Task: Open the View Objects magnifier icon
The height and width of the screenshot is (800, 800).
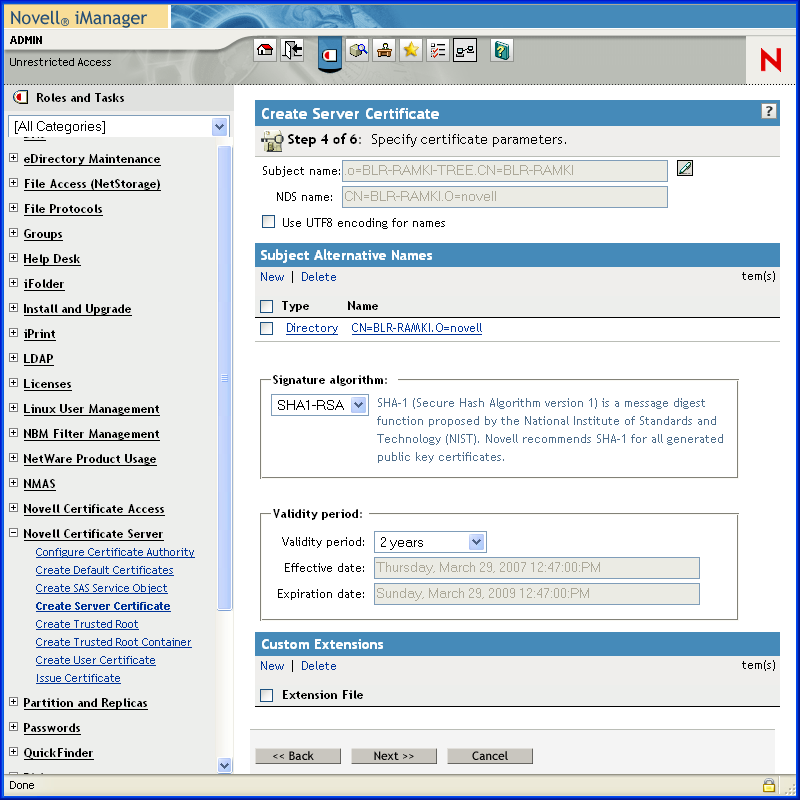Action: 358,50
